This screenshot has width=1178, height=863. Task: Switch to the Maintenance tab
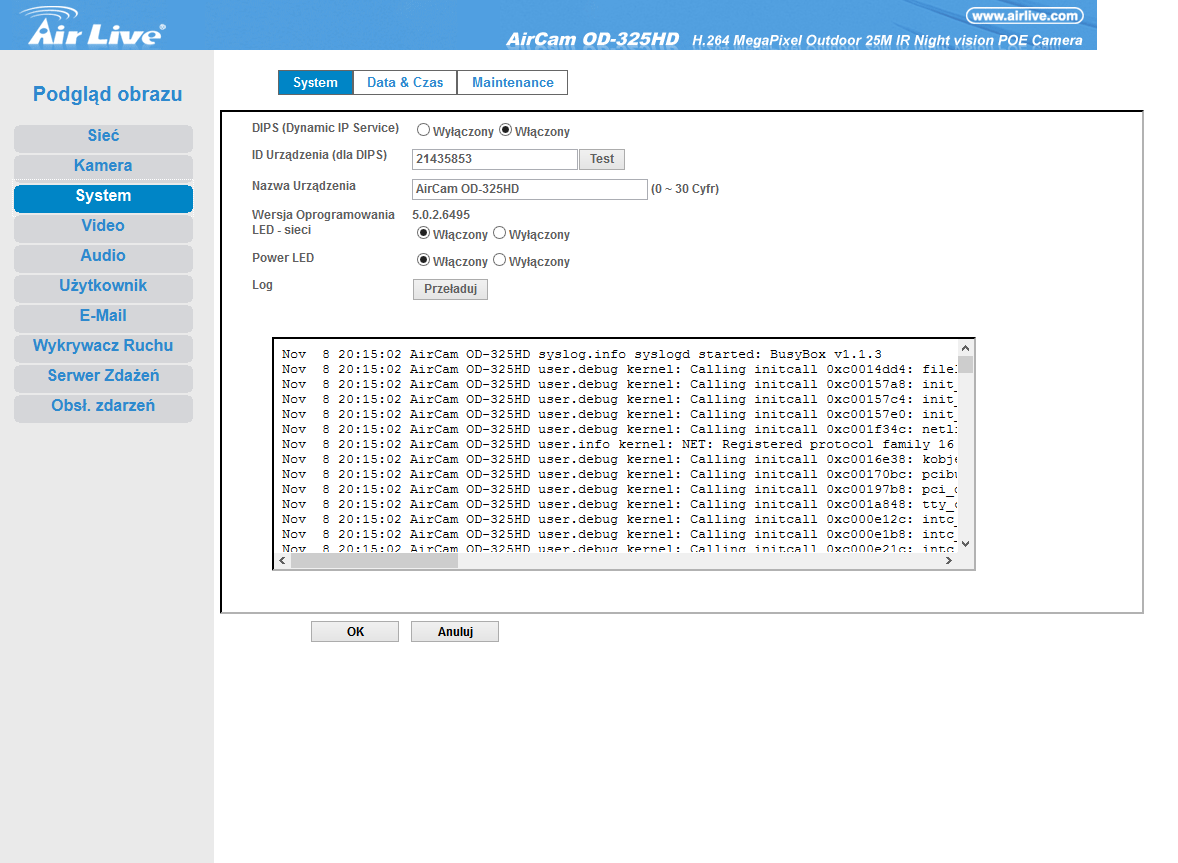tap(512, 83)
